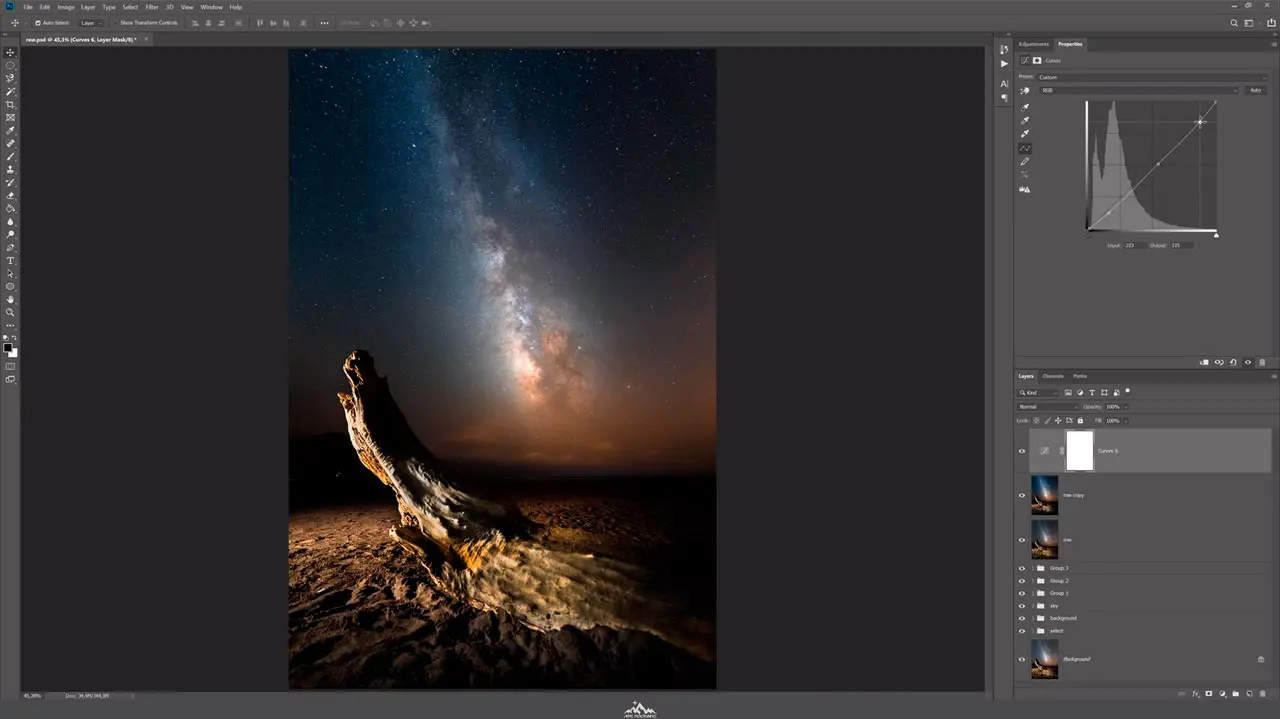This screenshot has width=1280, height=719.
Task: Clip Curves adjustment to layer below
Action: coord(1204,362)
